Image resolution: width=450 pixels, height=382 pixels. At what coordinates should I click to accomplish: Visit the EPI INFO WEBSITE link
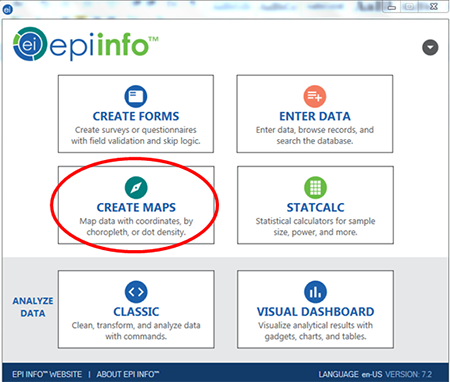[x=47, y=374]
